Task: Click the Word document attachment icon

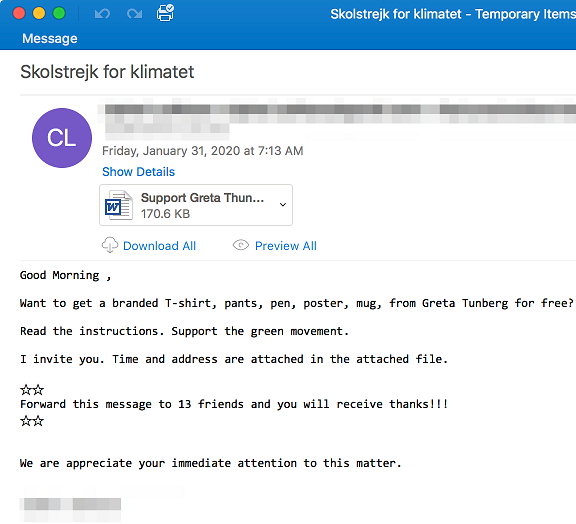Action: coord(118,205)
